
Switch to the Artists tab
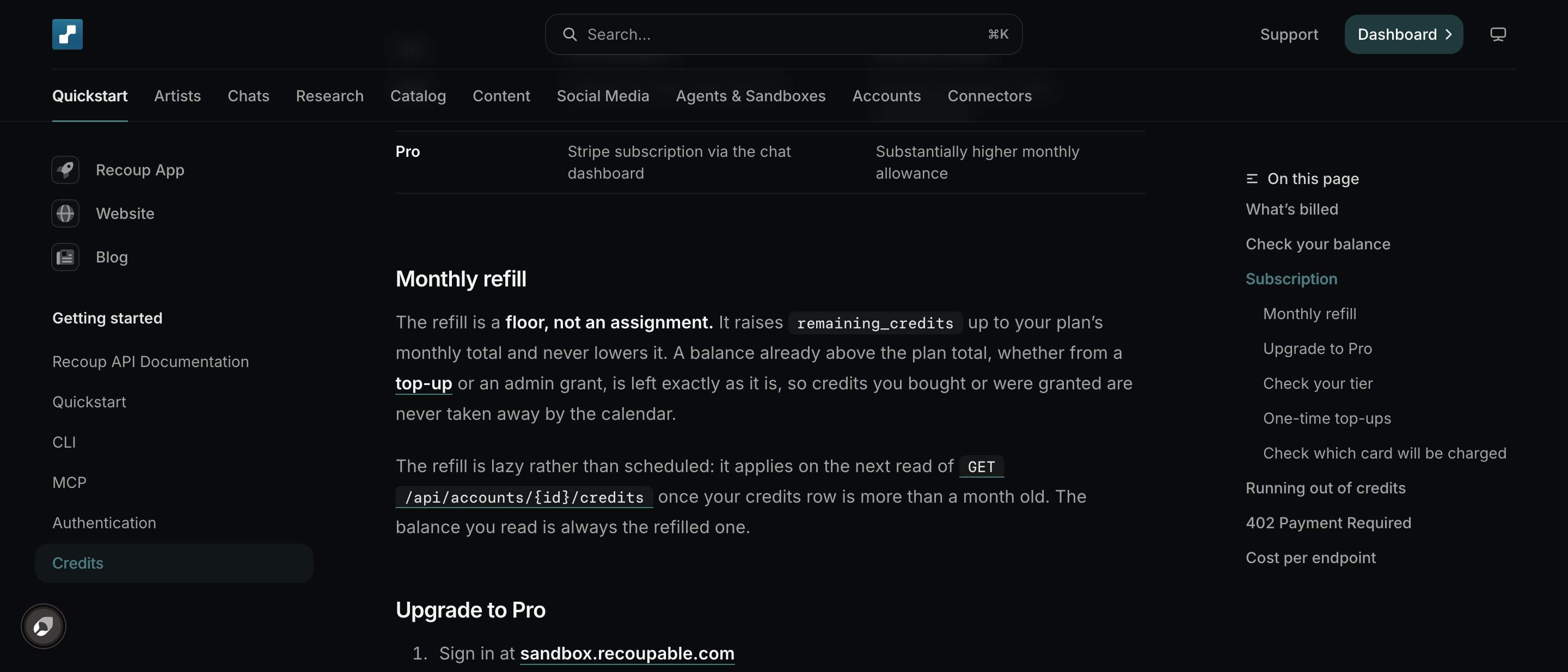(x=177, y=96)
